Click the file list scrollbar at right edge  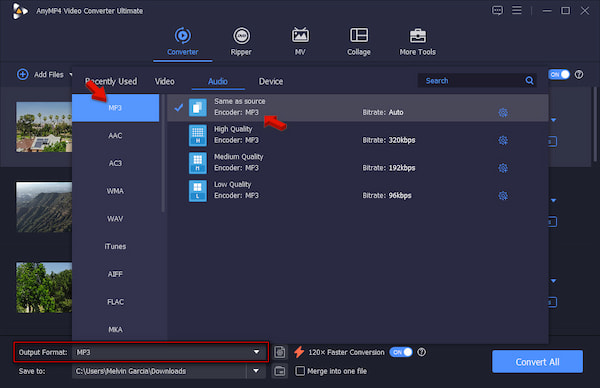[595, 124]
